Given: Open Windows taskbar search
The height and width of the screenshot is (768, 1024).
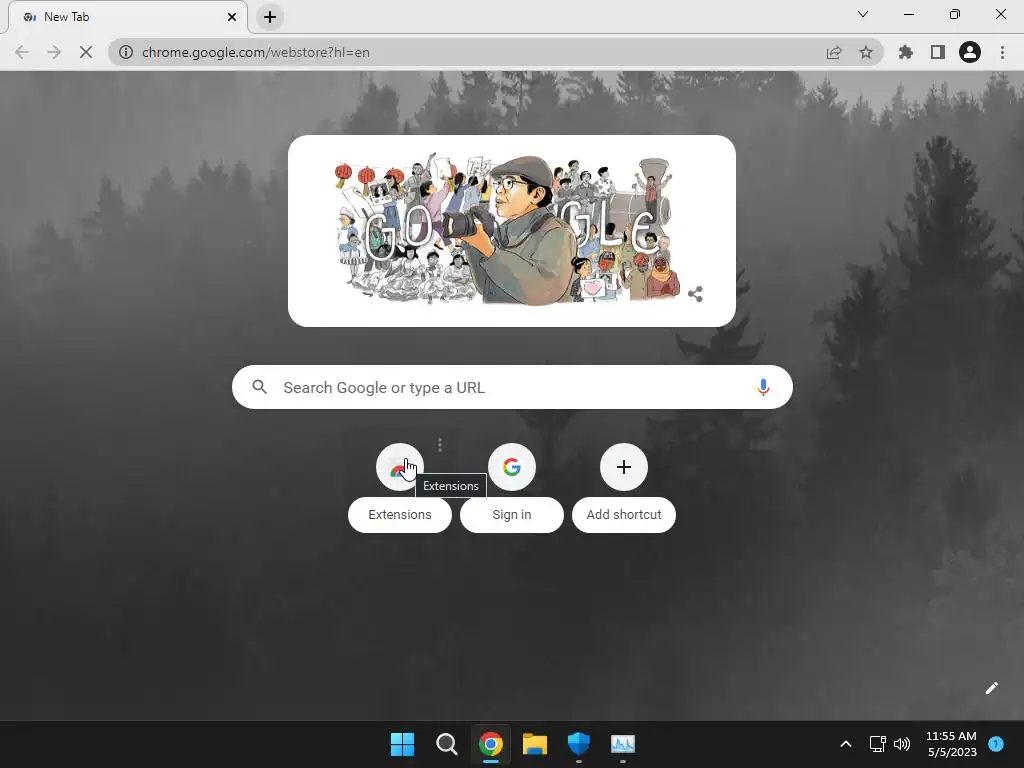Looking at the screenshot, I should (447, 744).
